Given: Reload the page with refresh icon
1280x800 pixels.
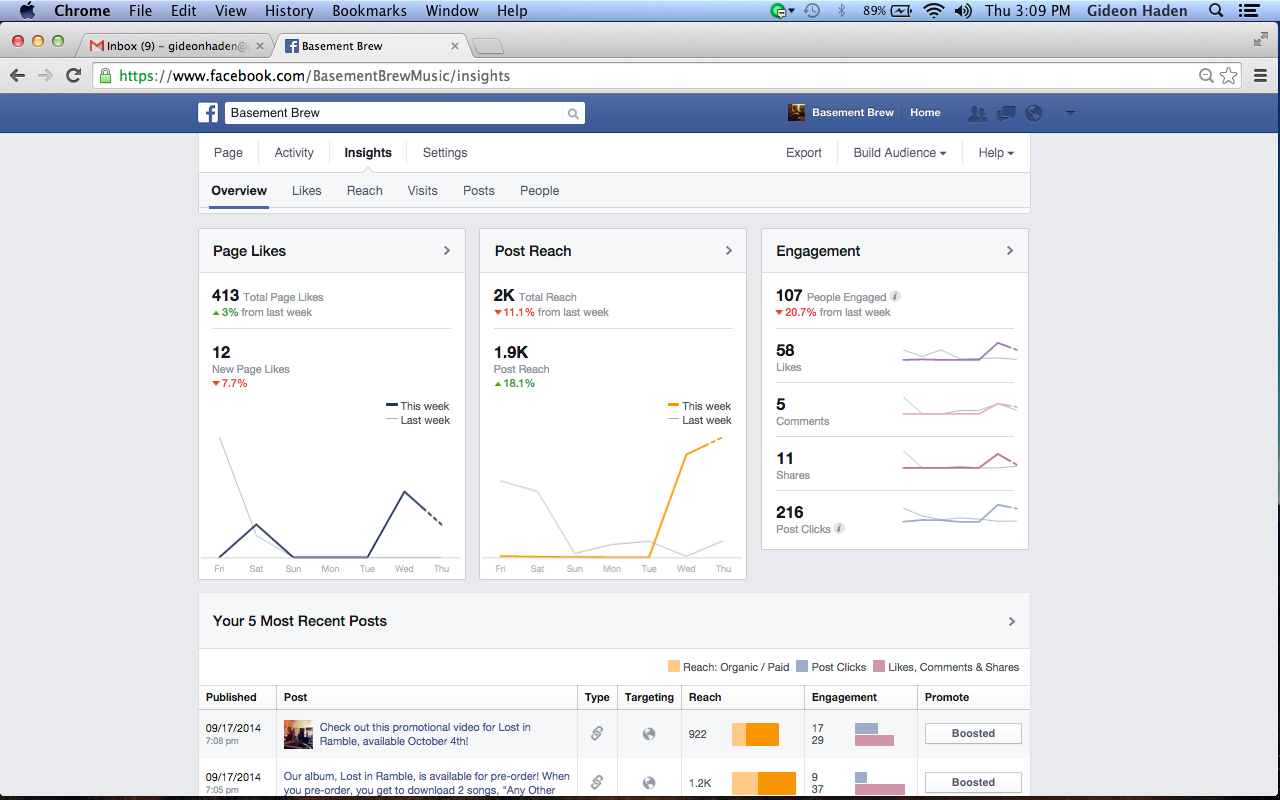Looking at the screenshot, I should click(73, 75).
